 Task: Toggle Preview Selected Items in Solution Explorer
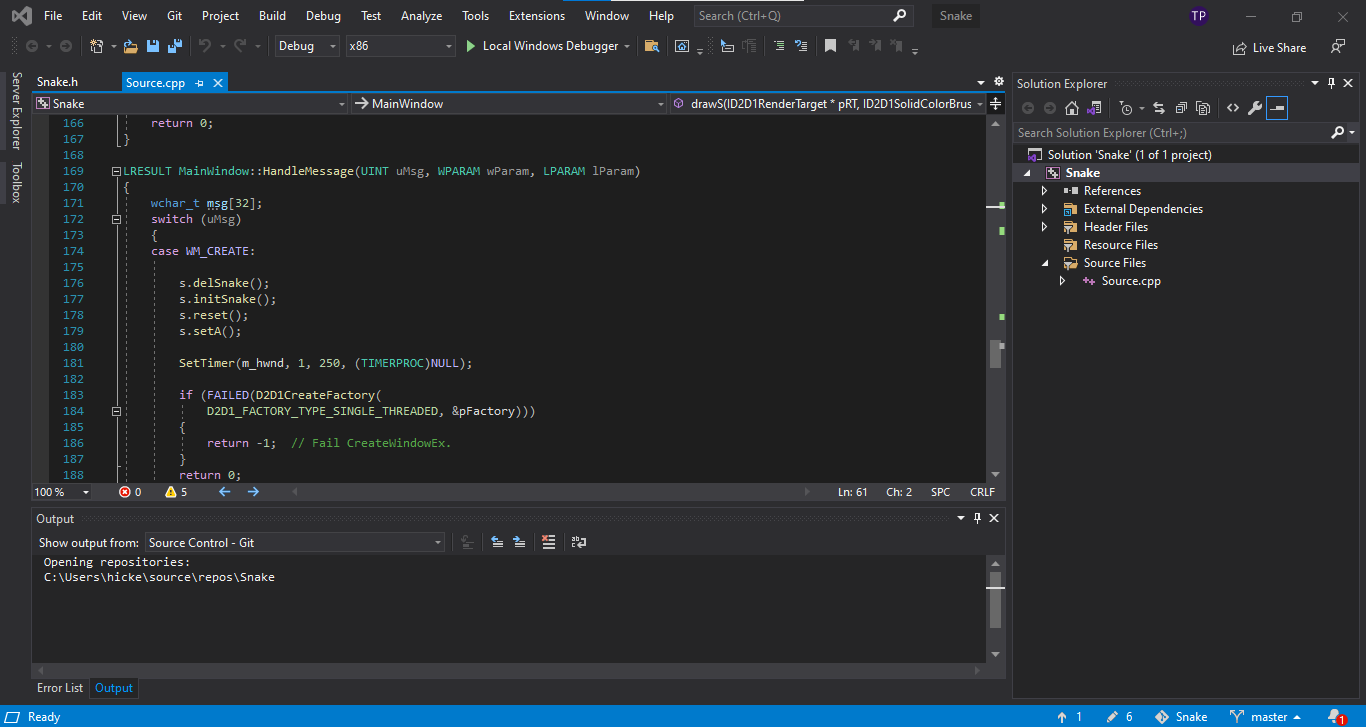[1277, 108]
